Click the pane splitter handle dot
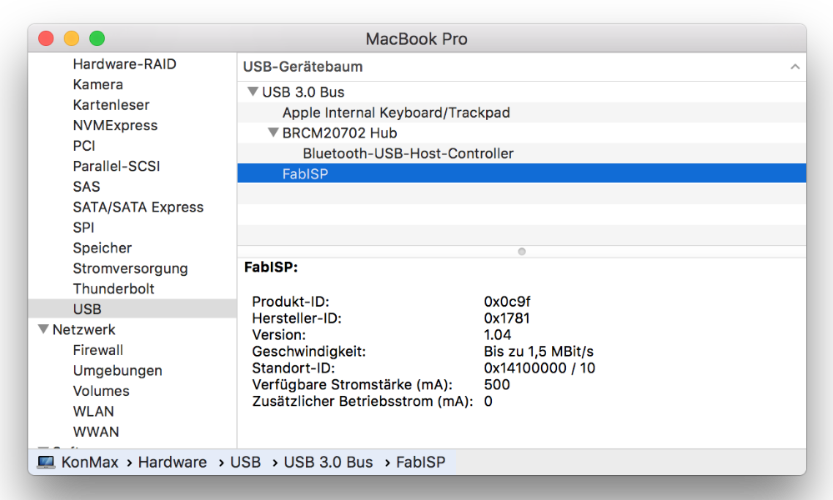Screen dimensions: 833x500 (522, 251)
